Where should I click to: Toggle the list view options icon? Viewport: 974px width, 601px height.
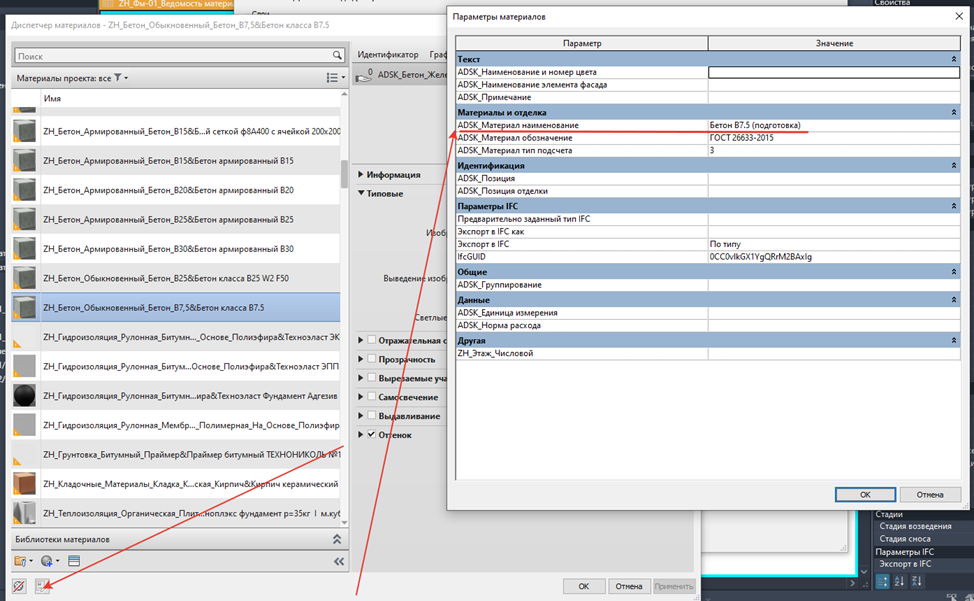[x=335, y=78]
